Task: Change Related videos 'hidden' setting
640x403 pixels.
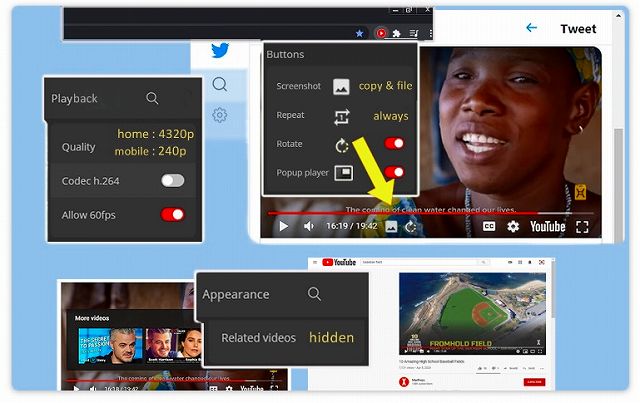Action: click(331, 338)
